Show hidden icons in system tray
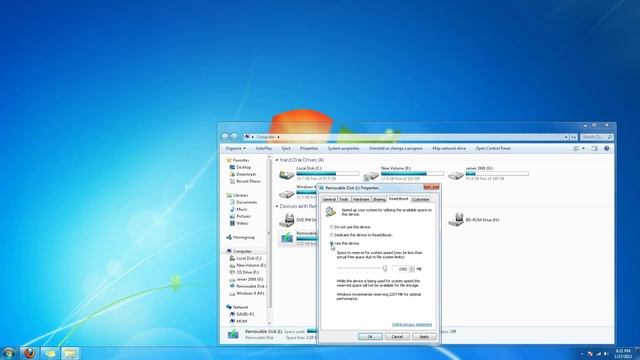Screen dimensions: 640x360 (x=582, y=353)
